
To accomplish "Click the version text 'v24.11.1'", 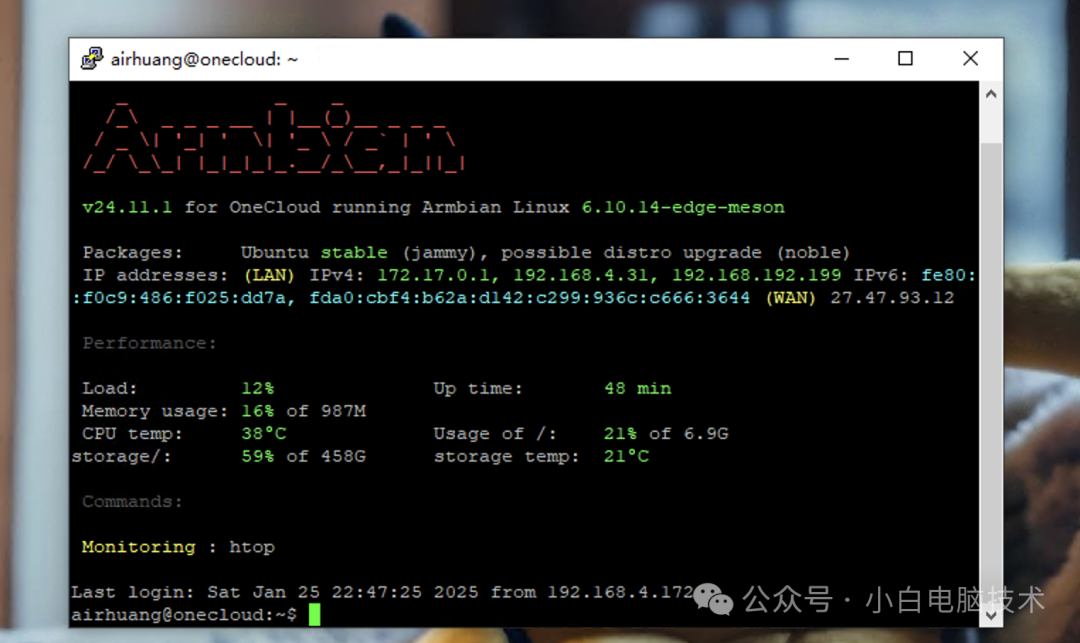I will (127, 207).
